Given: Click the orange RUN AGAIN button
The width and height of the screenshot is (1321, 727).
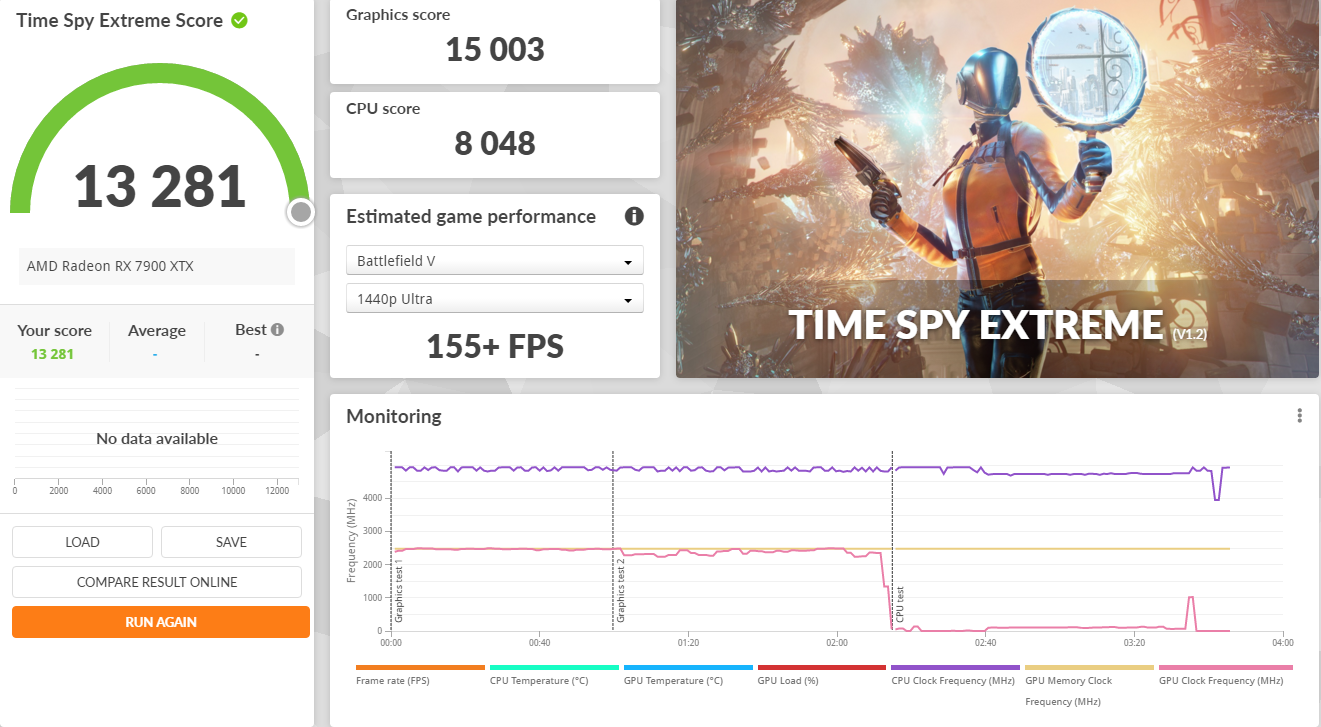Looking at the screenshot, I should tap(161, 622).
